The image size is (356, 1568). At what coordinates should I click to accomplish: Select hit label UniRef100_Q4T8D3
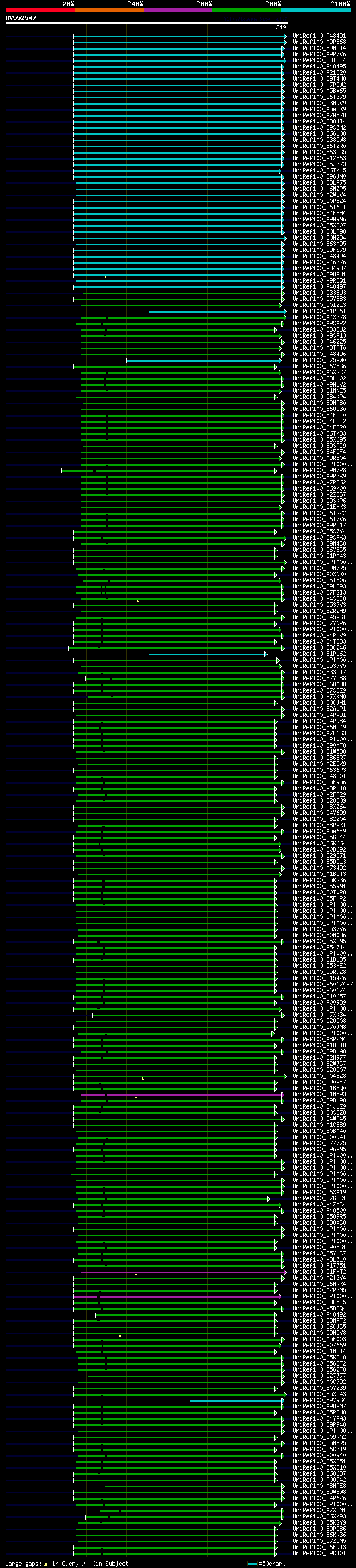pyautogui.click(x=319, y=641)
